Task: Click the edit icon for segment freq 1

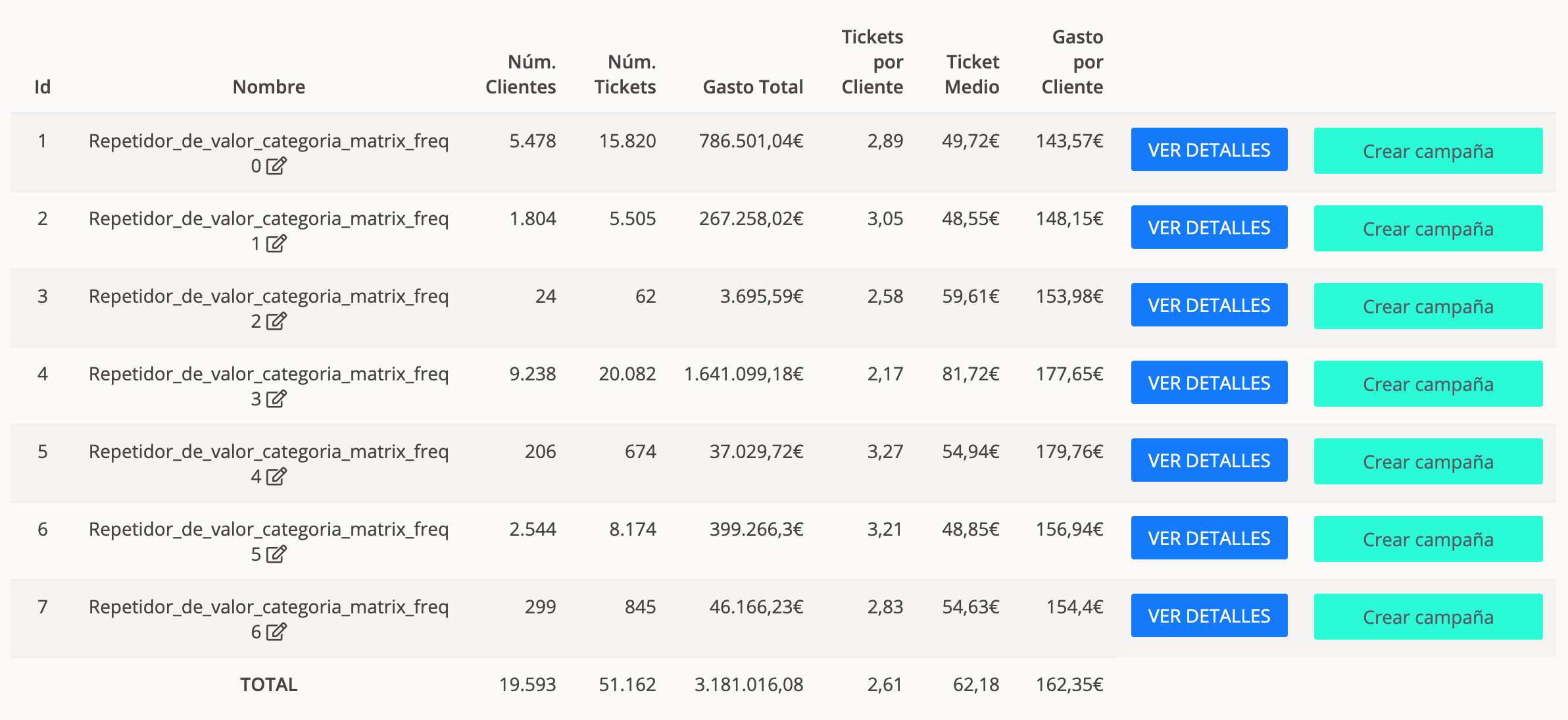Action: click(276, 244)
